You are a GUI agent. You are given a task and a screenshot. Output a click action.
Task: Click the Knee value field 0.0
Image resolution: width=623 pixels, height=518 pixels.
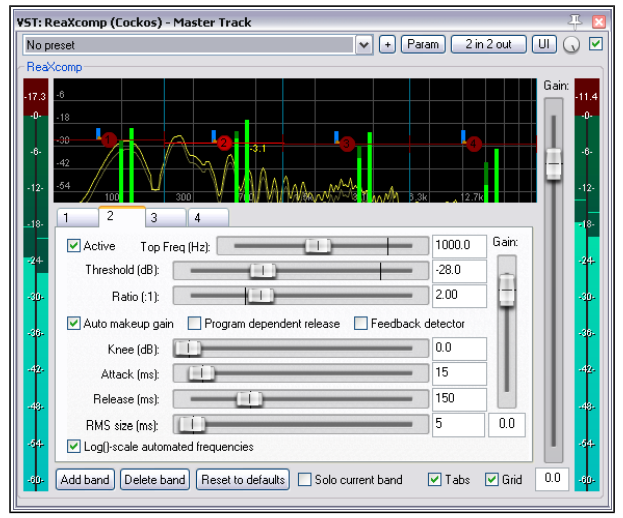(459, 348)
